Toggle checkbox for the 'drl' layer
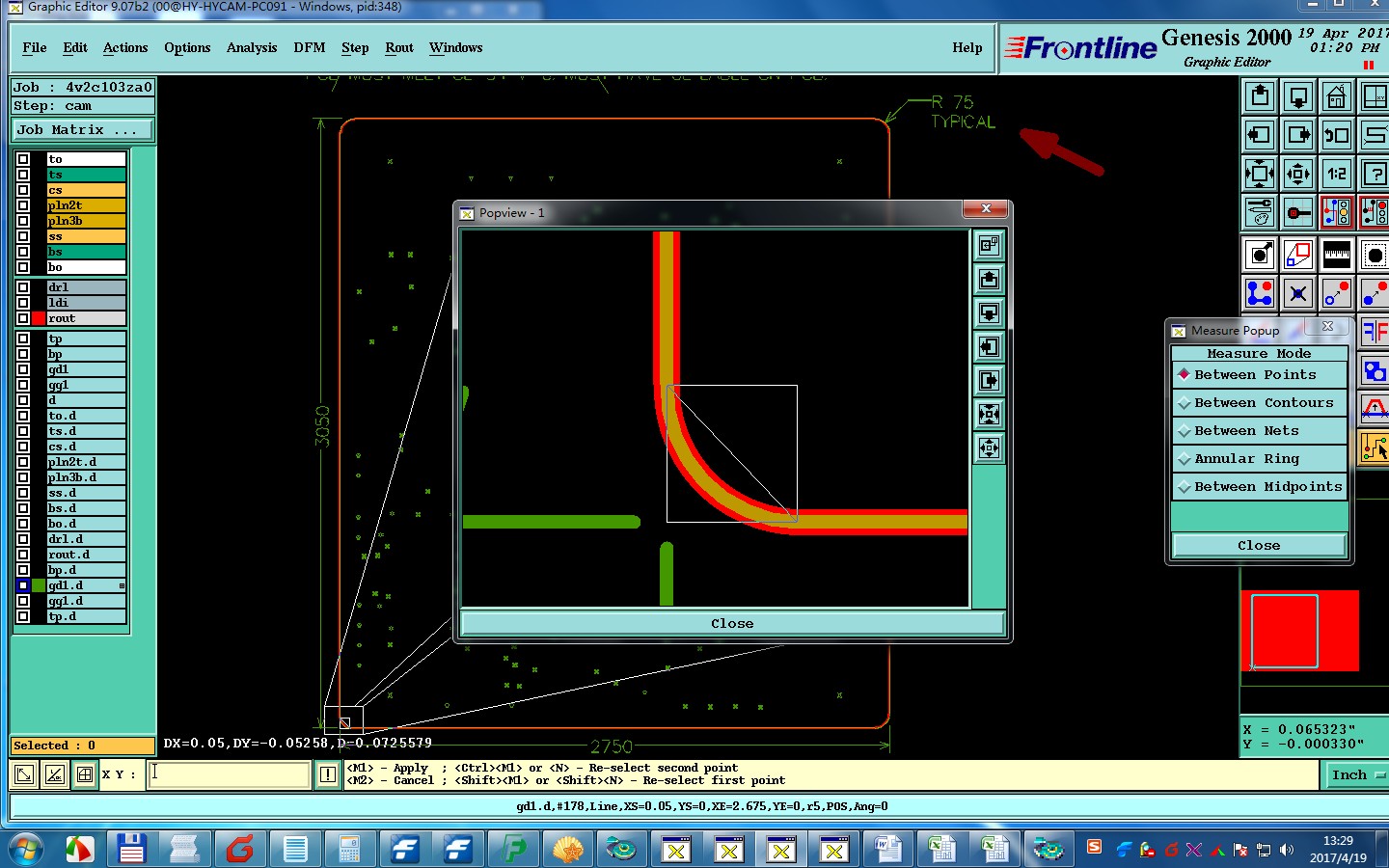The image size is (1389, 868). tap(23, 287)
